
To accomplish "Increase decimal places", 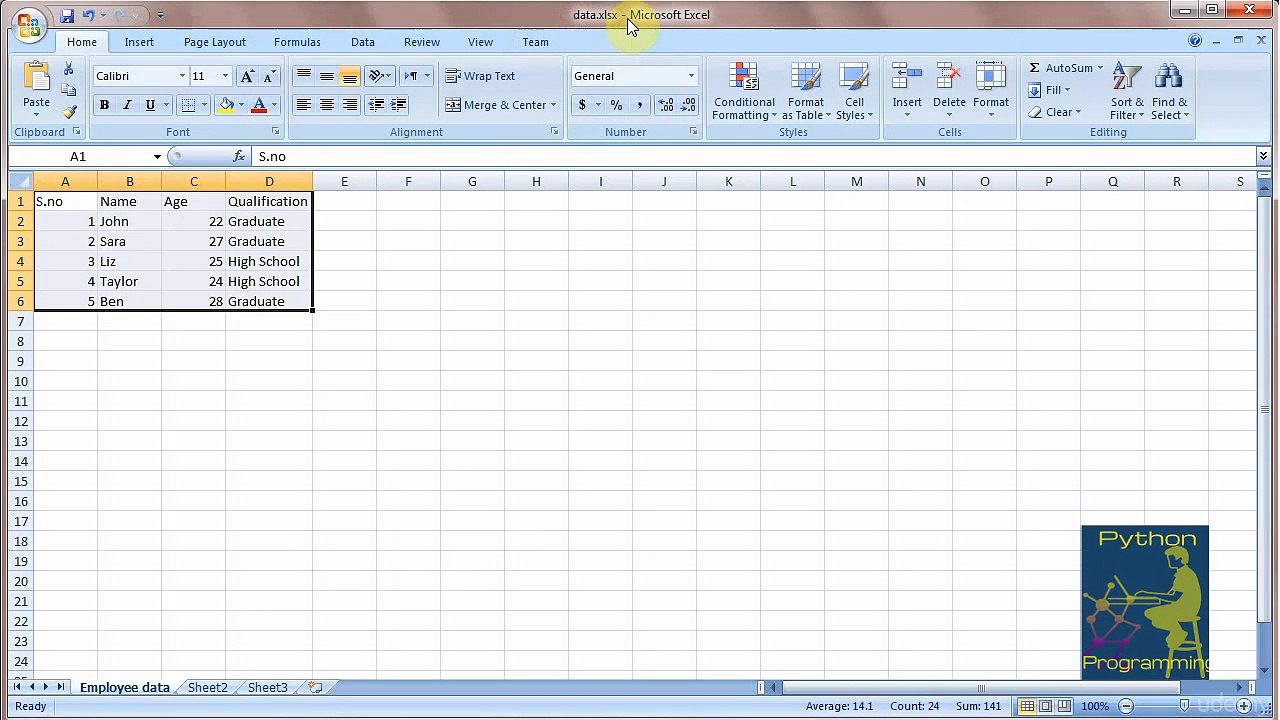I will [665, 104].
